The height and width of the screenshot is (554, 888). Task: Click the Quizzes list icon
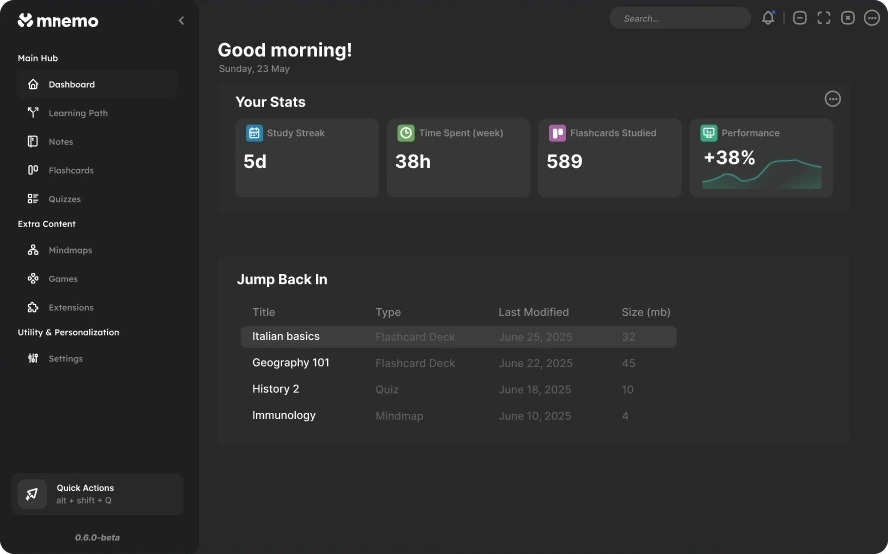pyautogui.click(x=33, y=199)
